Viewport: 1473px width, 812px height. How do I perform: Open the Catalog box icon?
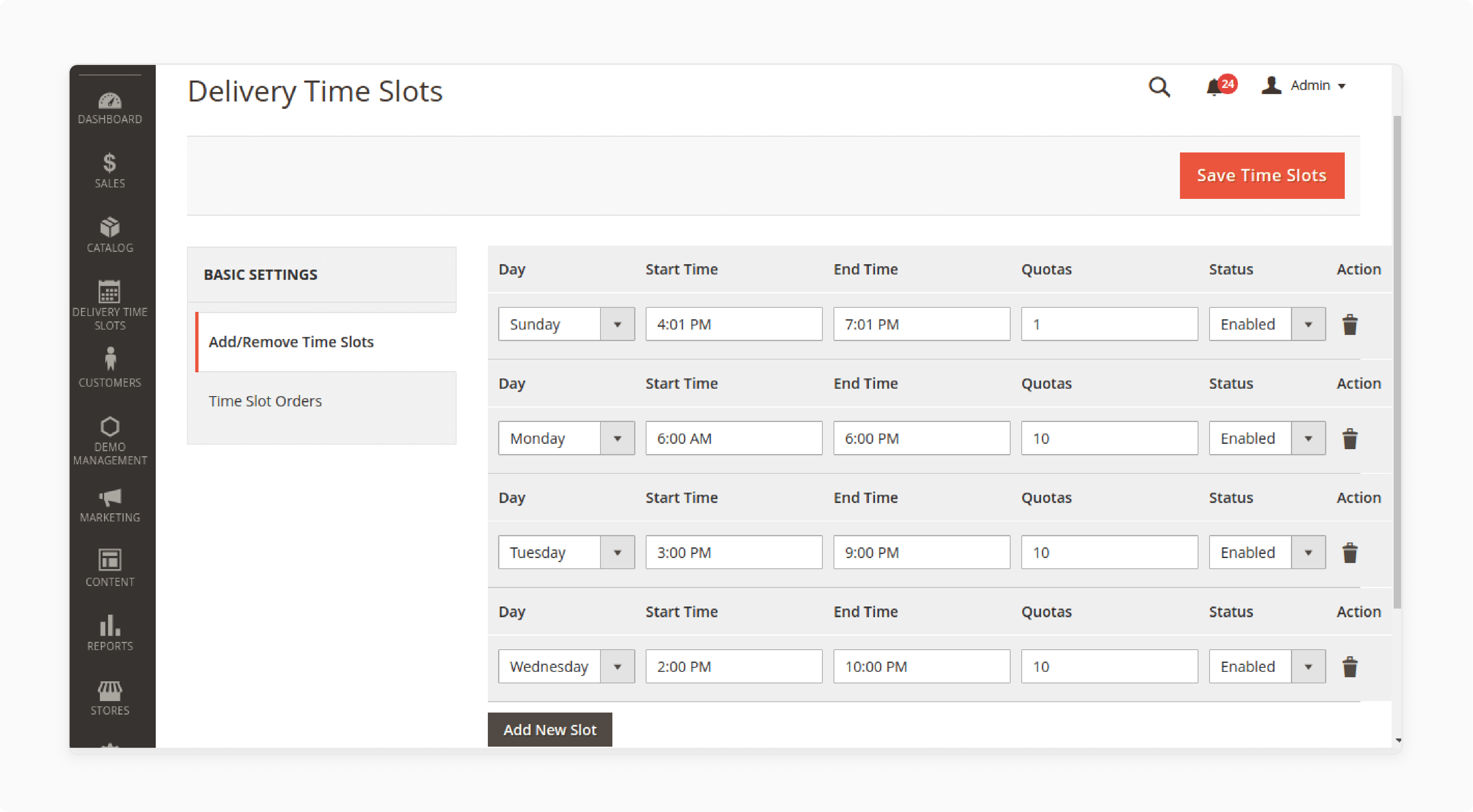(x=110, y=227)
